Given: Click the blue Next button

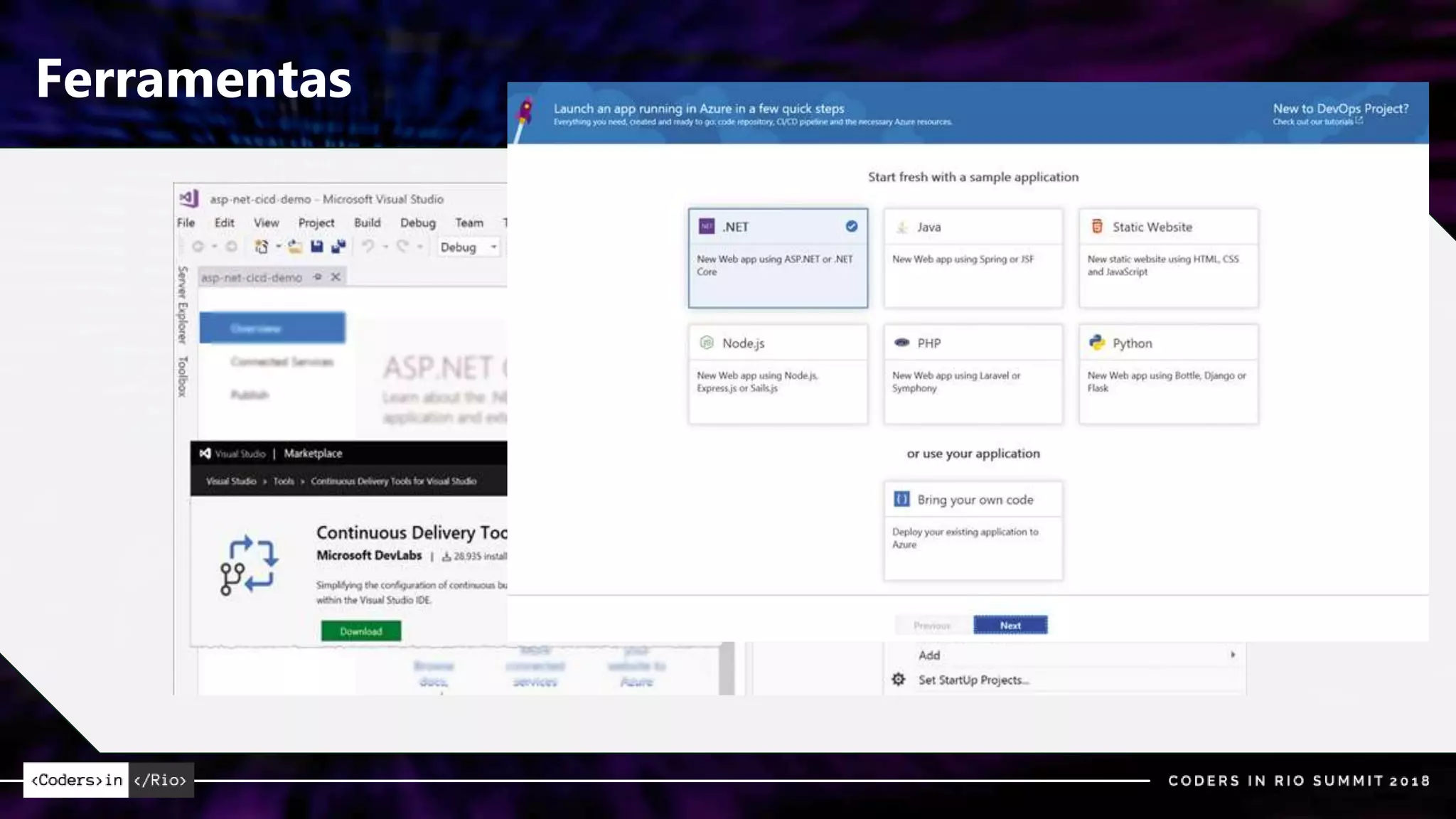Looking at the screenshot, I should pos(1010,626).
